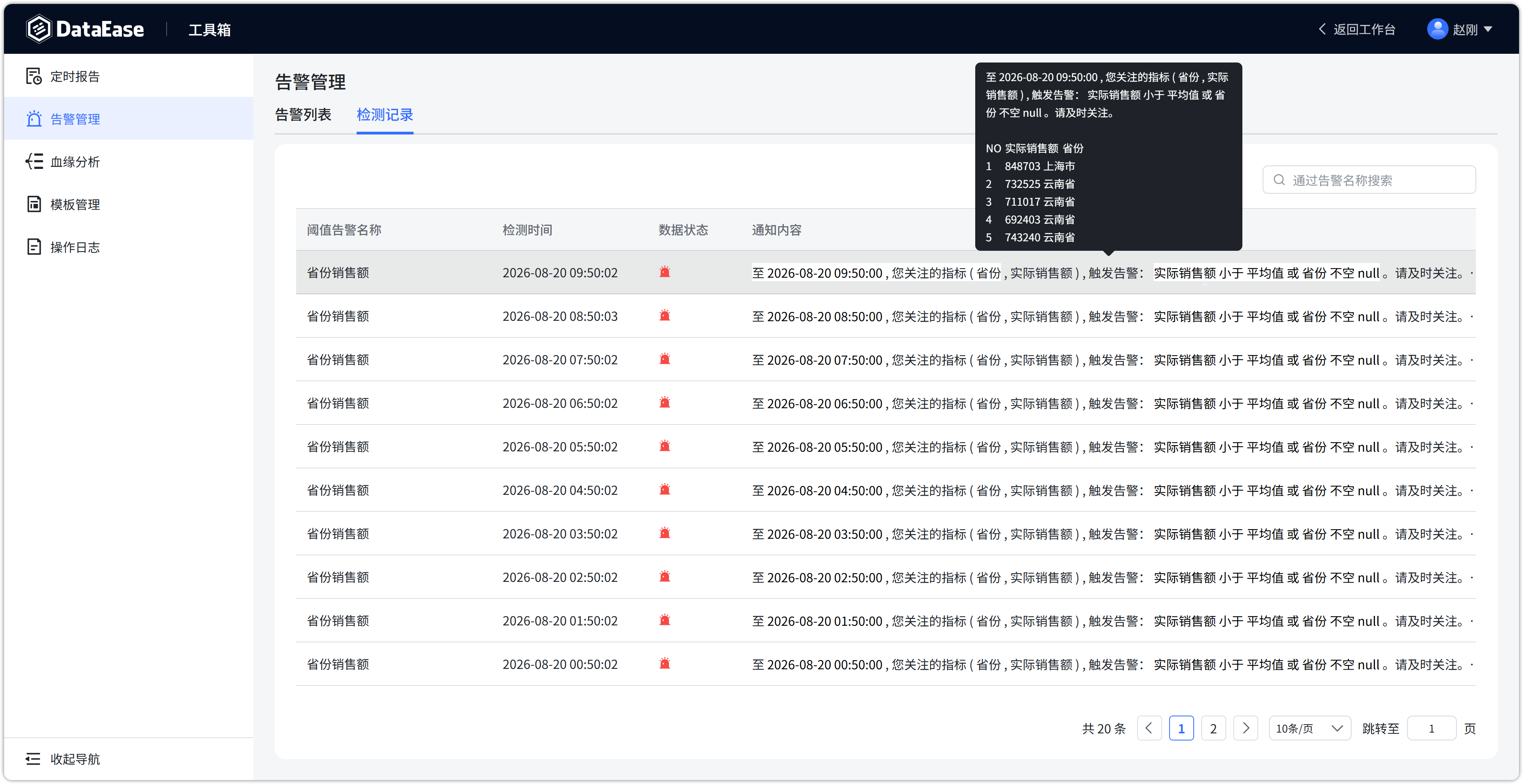The height and width of the screenshot is (784, 1523).
Task: Click the 工具箱 header label
Action: [x=209, y=30]
